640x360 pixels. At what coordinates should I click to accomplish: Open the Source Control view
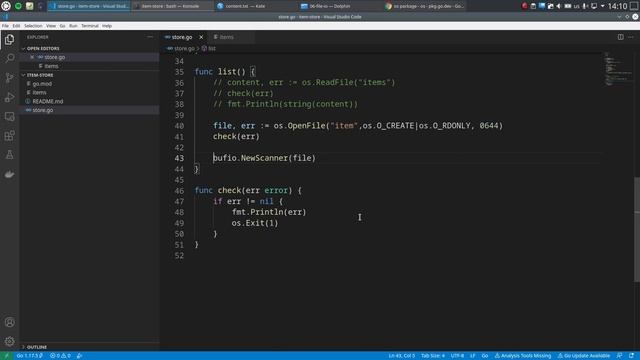pyautogui.click(x=9, y=78)
